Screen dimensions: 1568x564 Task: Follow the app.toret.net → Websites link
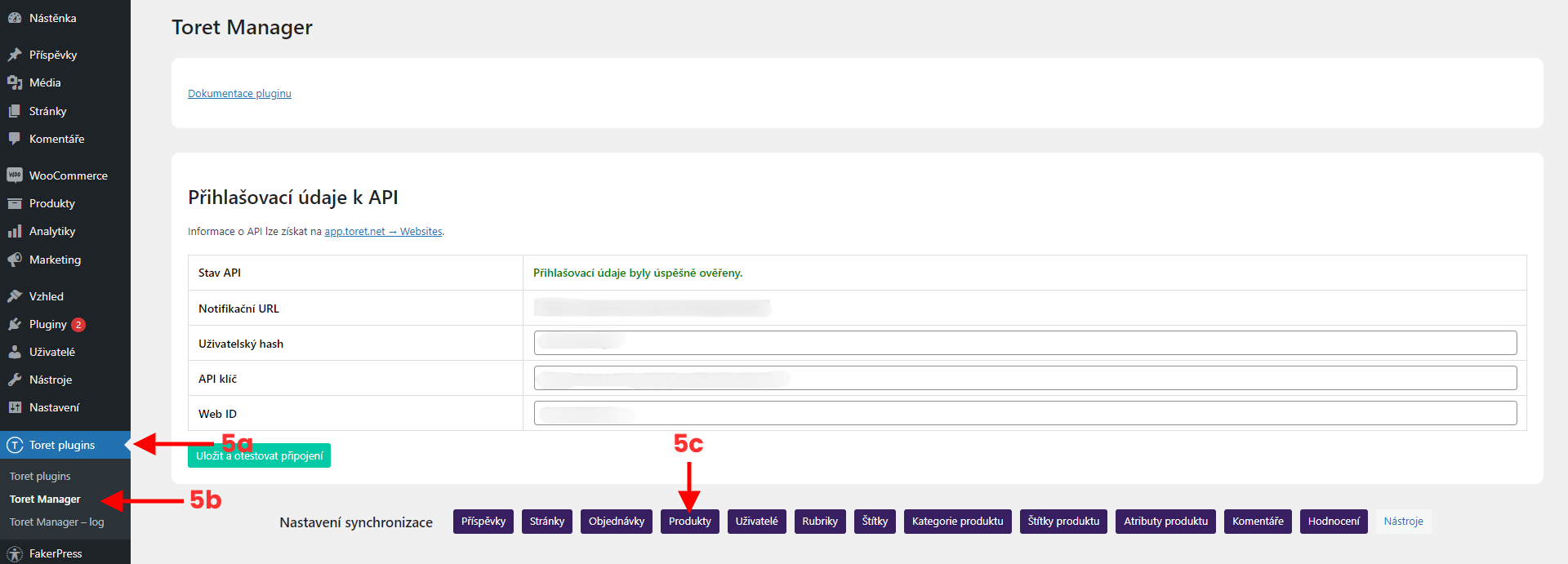pos(384,232)
